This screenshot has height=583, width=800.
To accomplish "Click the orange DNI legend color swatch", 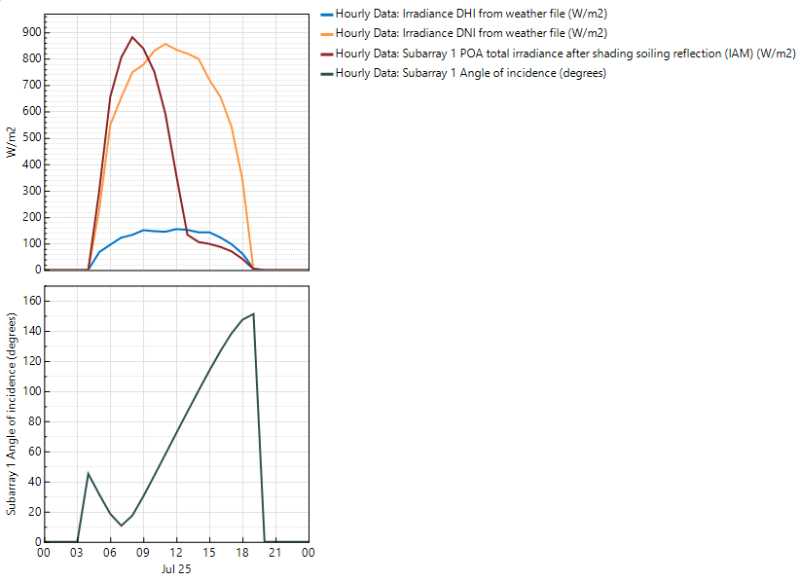I will 326,34.
